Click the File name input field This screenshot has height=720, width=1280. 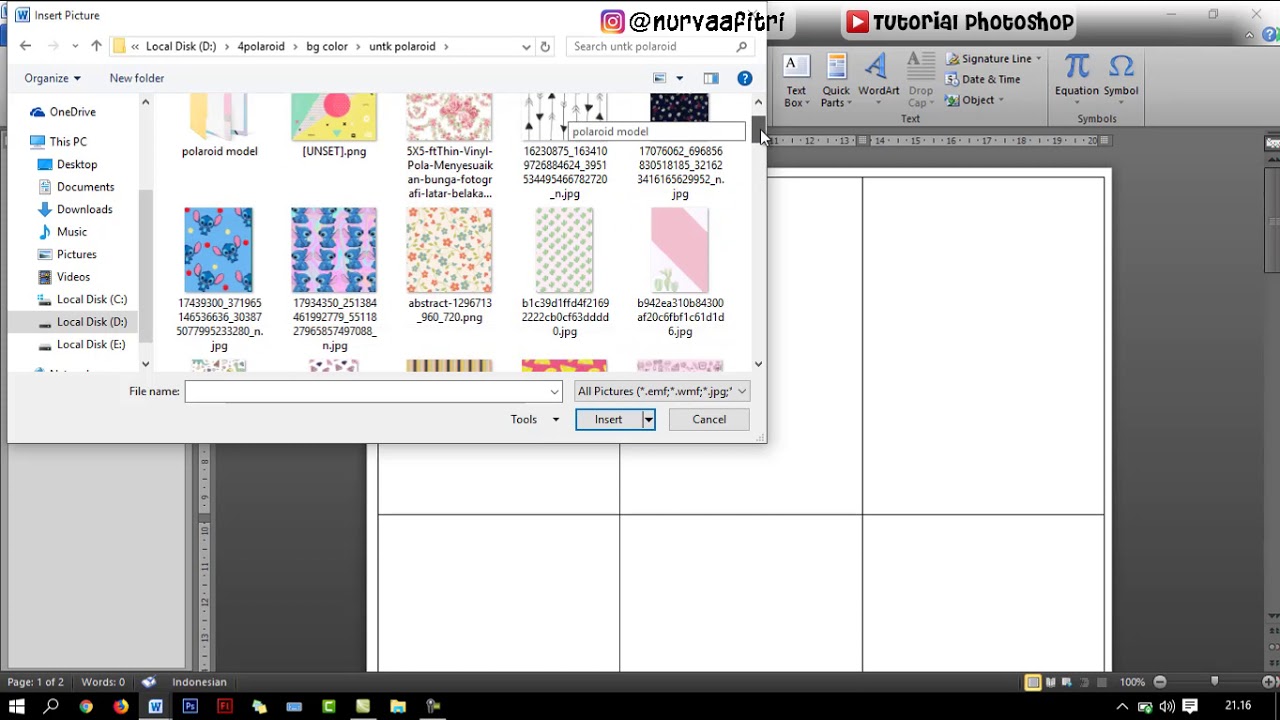(365, 391)
